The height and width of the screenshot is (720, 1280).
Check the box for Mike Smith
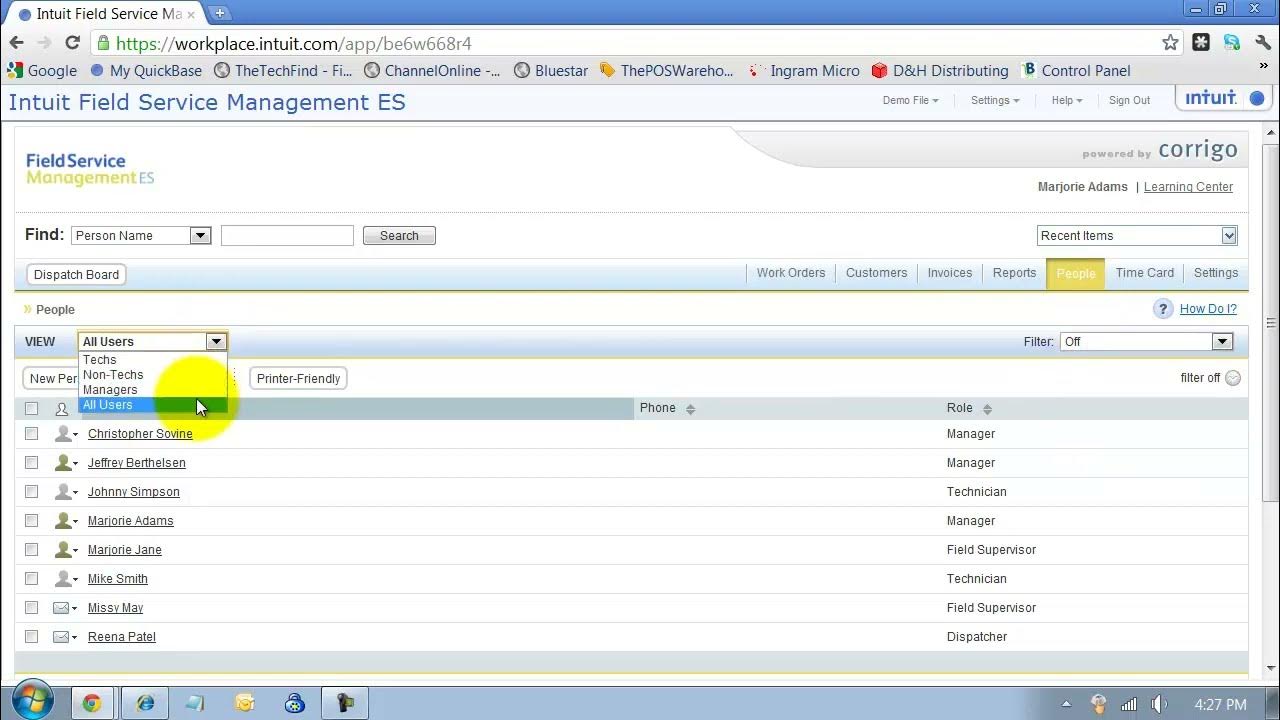point(31,579)
